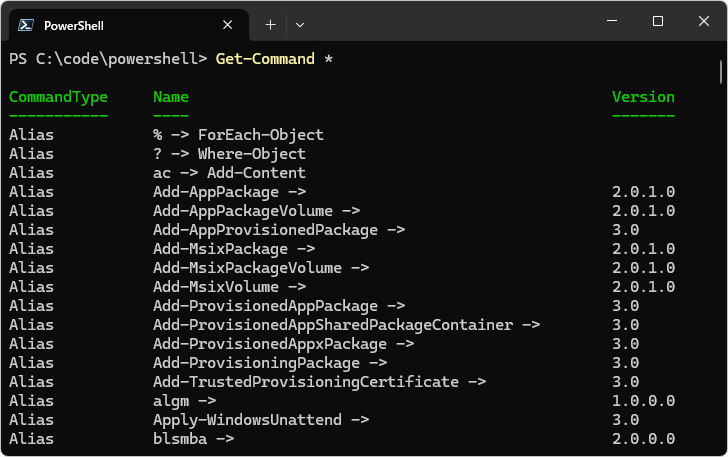
Task: Click version 1.0.0.0 in algm row
Action: pos(644,401)
